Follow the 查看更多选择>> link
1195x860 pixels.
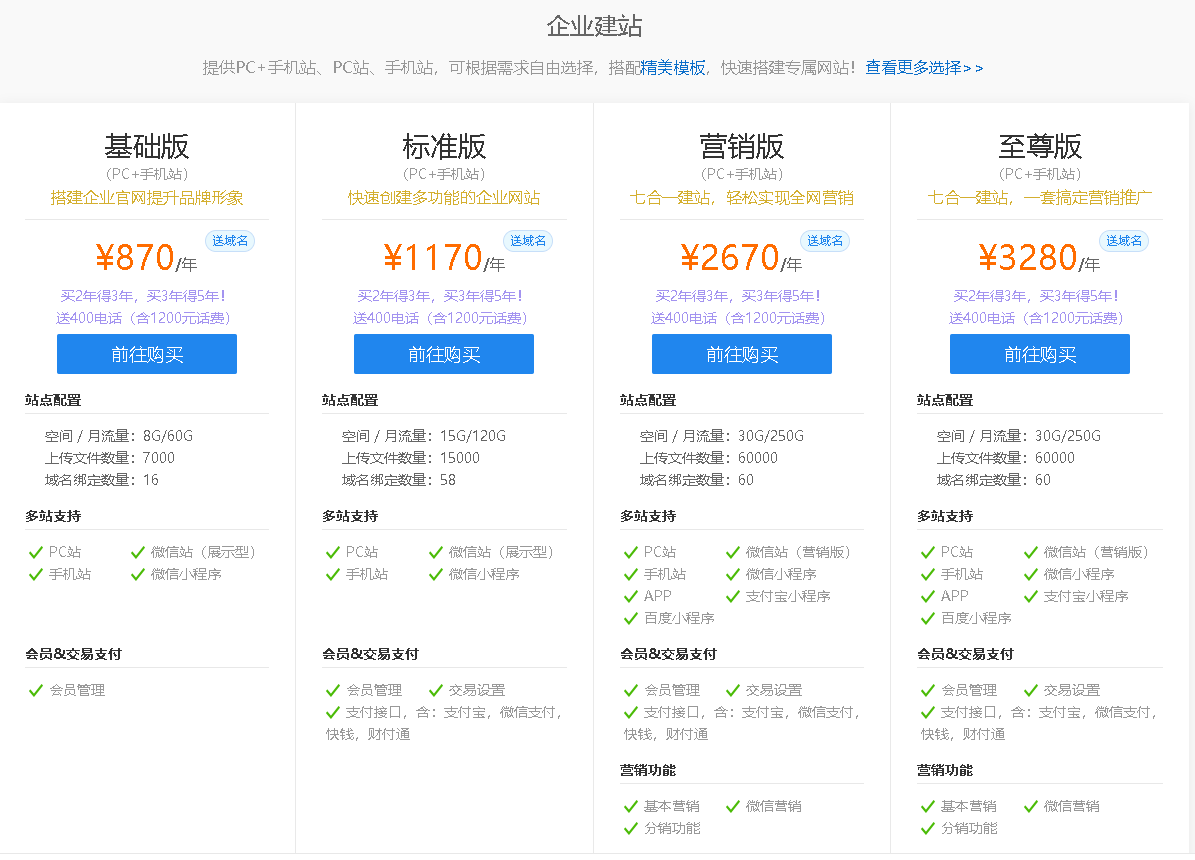click(x=923, y=68)
